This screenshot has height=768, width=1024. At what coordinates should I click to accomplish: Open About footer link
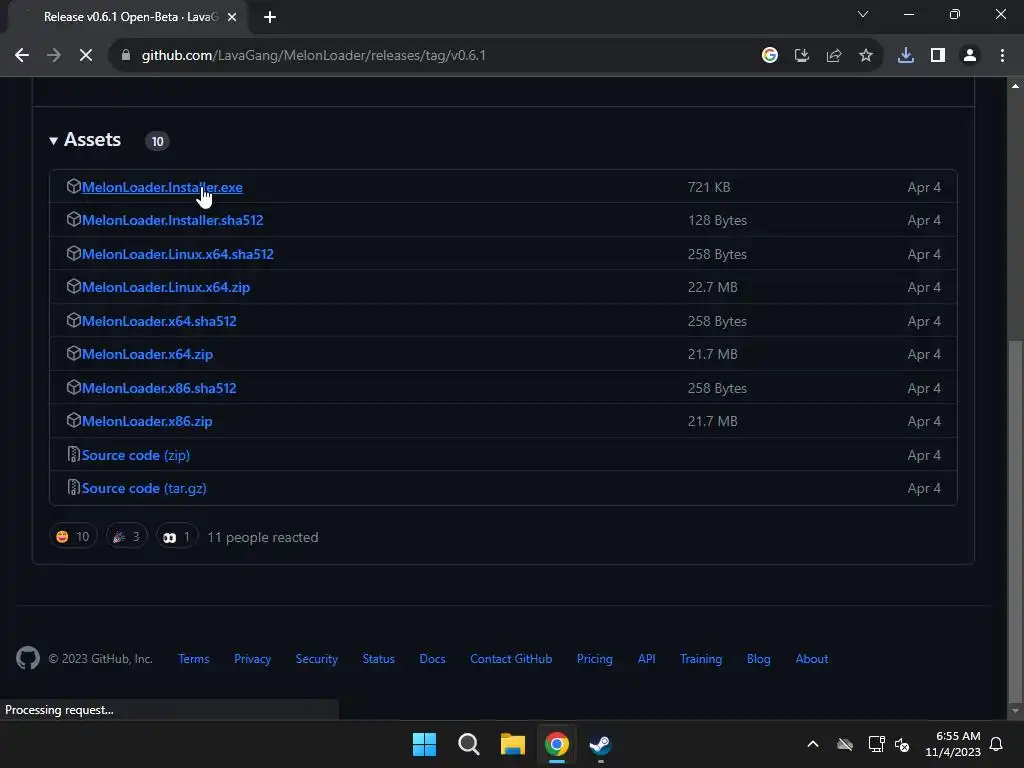click(812, 659)
